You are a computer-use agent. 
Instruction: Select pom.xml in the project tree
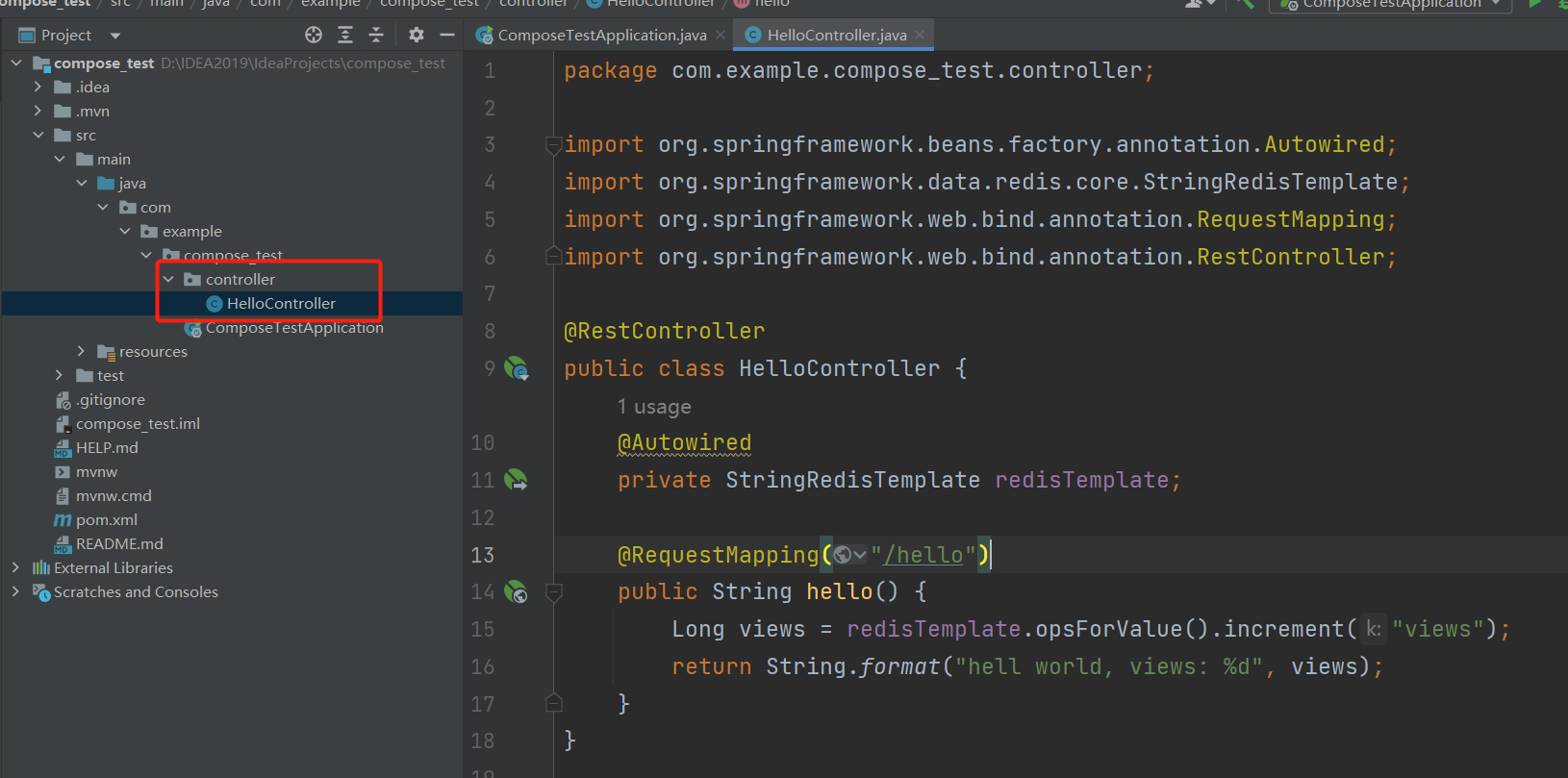(106, 520)
